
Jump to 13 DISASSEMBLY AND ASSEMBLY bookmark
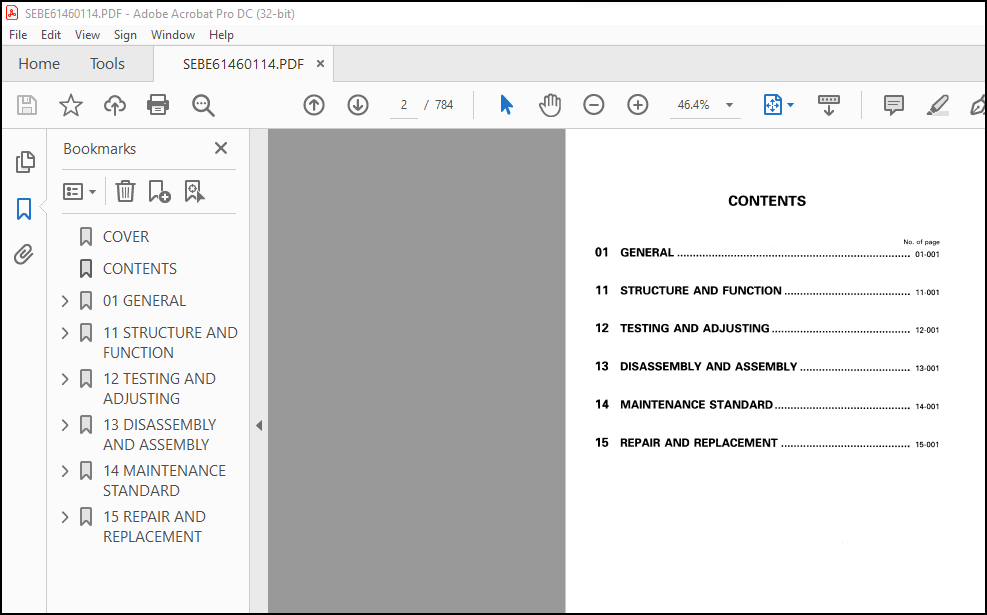(x=159, y=434)
